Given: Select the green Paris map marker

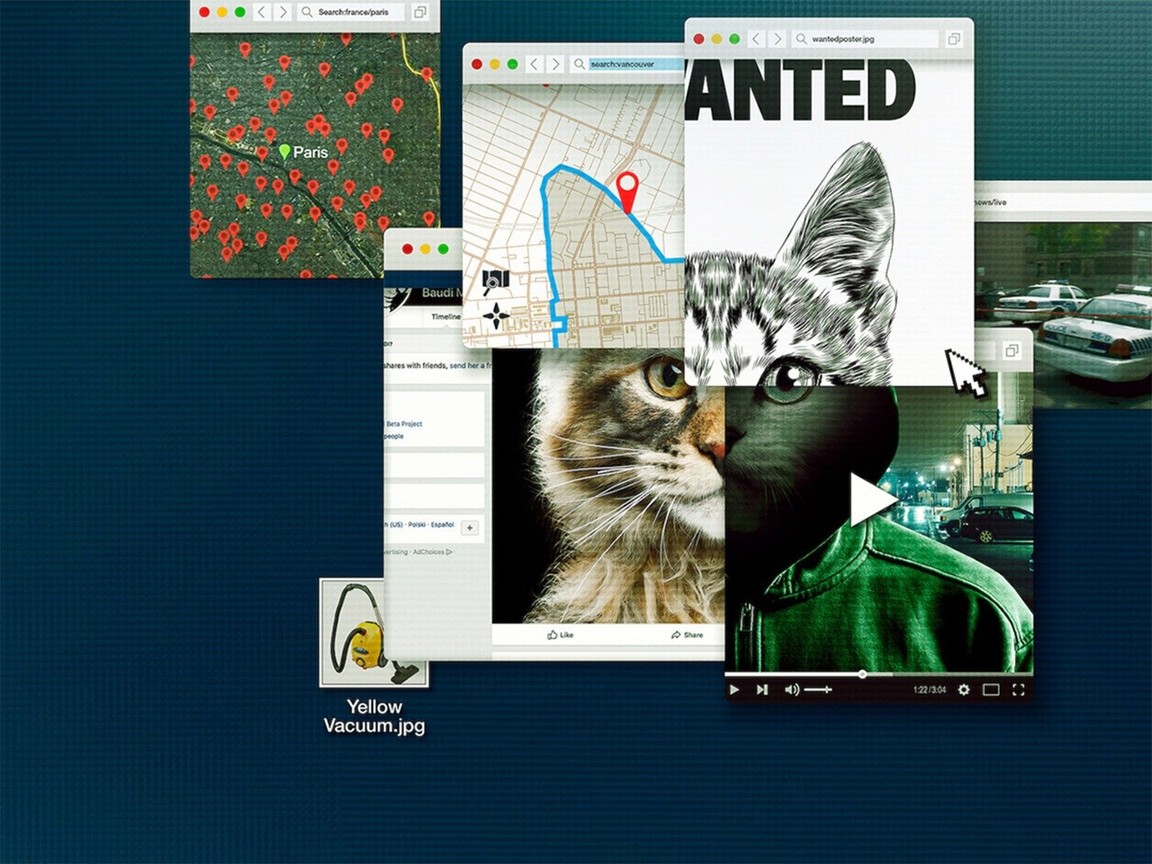Looking at the screenshot, I should pyautogui.click(x=284, y=151).
